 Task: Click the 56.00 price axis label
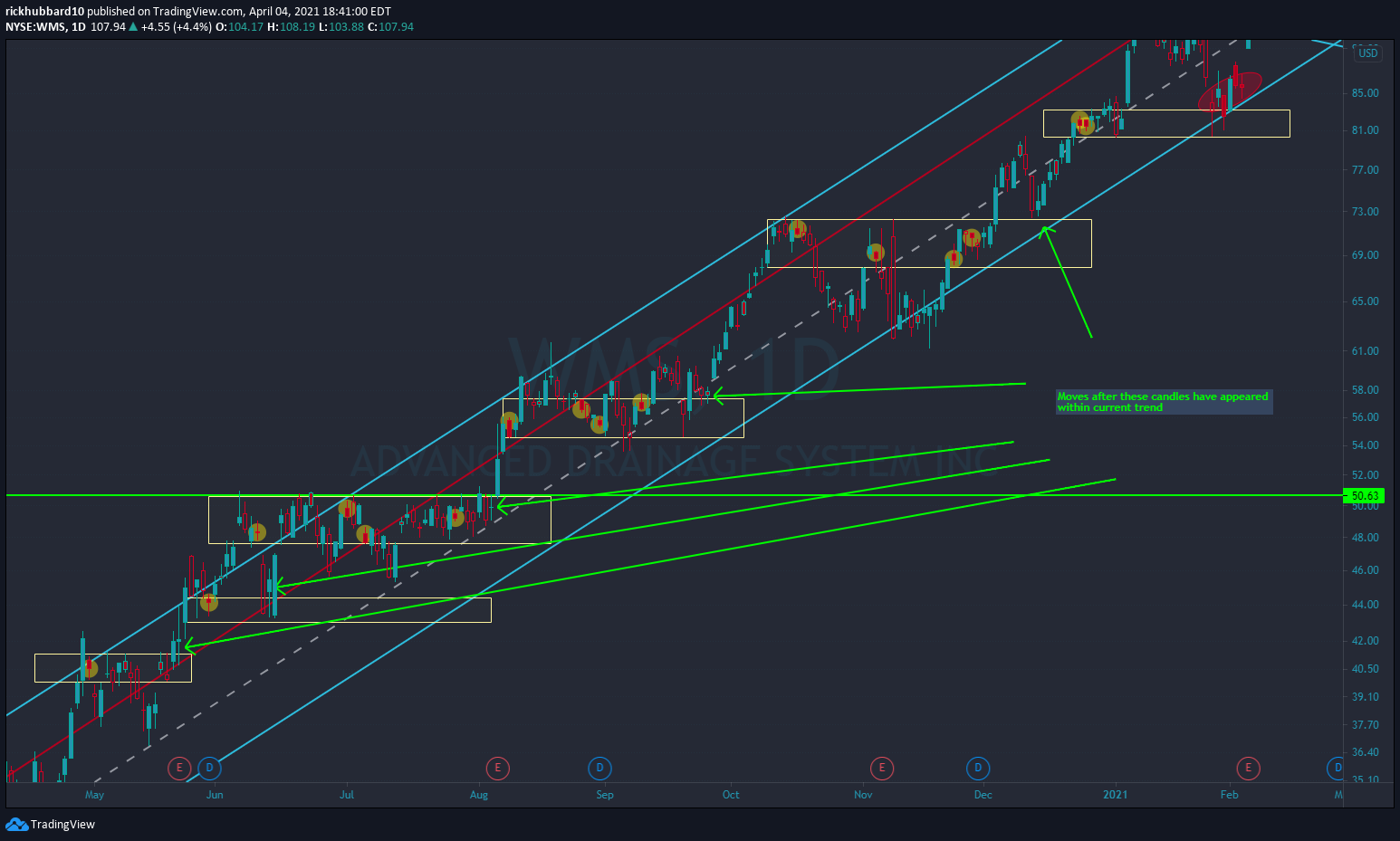1365,417
